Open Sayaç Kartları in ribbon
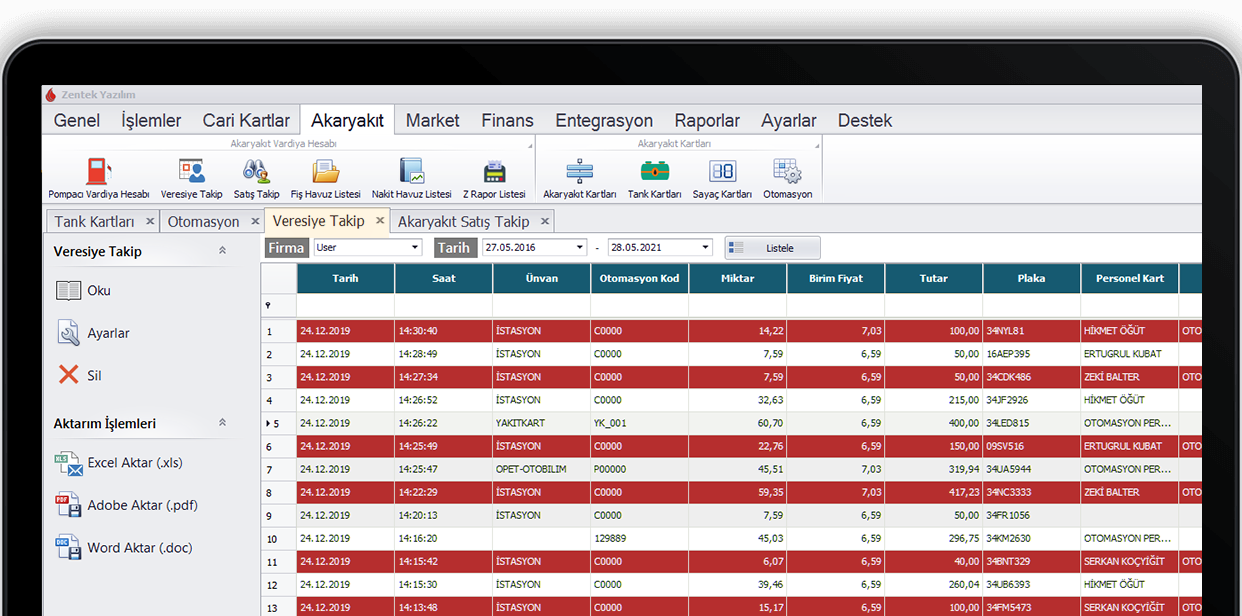The width and height of the screenshot is (1242, 616). tap(722, 171)
